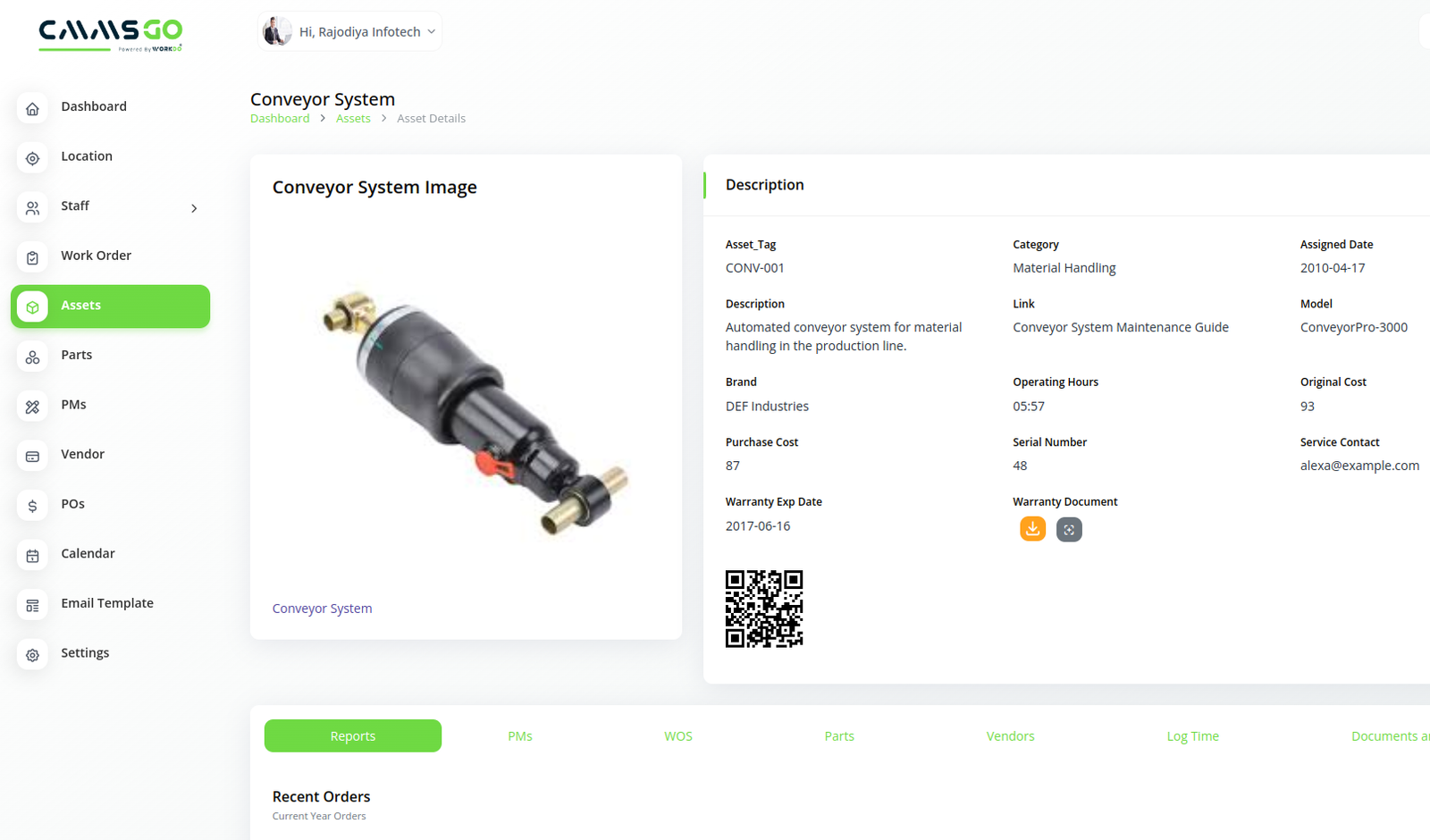Expand the Staff submenu chevron
Image resolution: width=1430 pixels, height=840 pixels.
(194, 208)
